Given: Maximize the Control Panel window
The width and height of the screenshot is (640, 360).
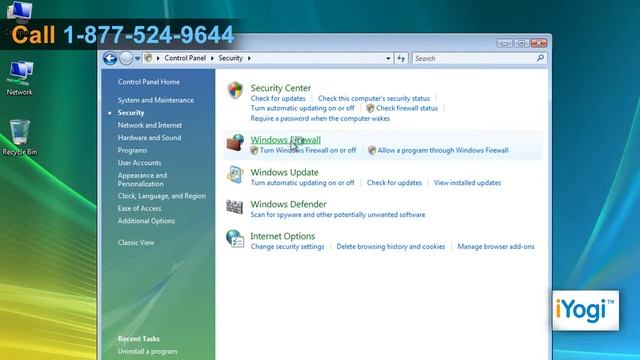Looking at the screenshot, I should 521,43.
